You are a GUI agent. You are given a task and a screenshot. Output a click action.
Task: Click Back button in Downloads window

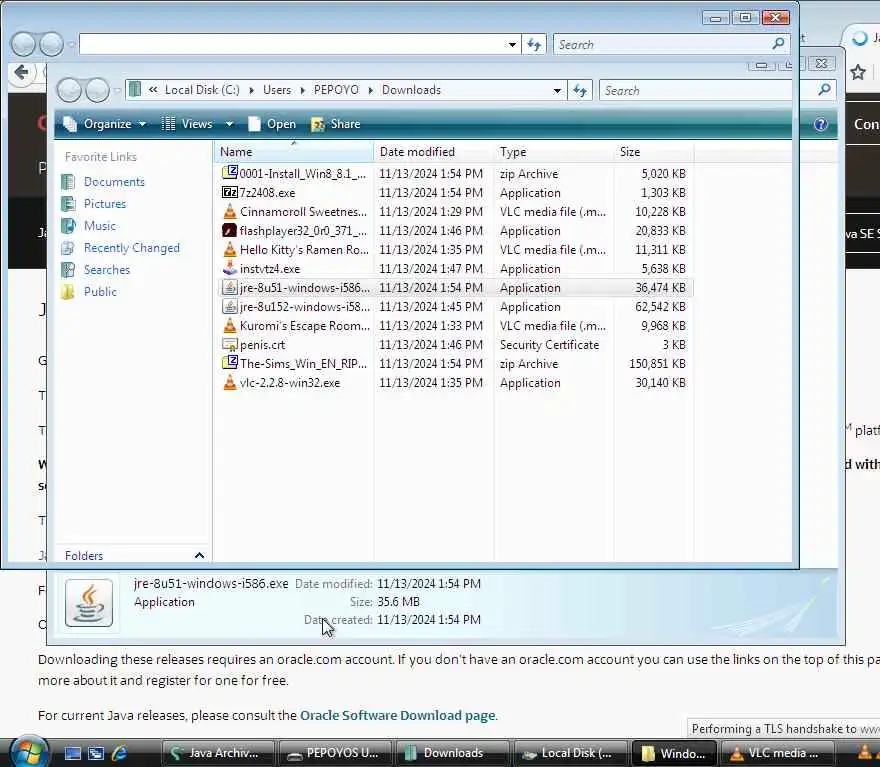[69, 90]
